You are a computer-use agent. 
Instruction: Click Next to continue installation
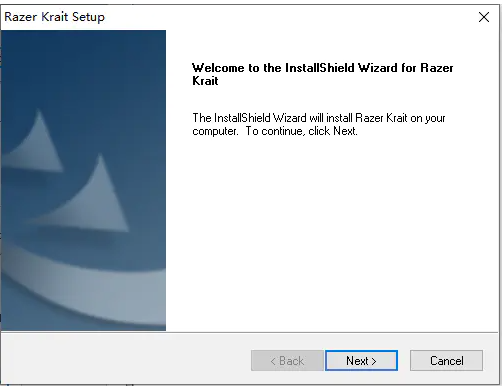(362, 360)
